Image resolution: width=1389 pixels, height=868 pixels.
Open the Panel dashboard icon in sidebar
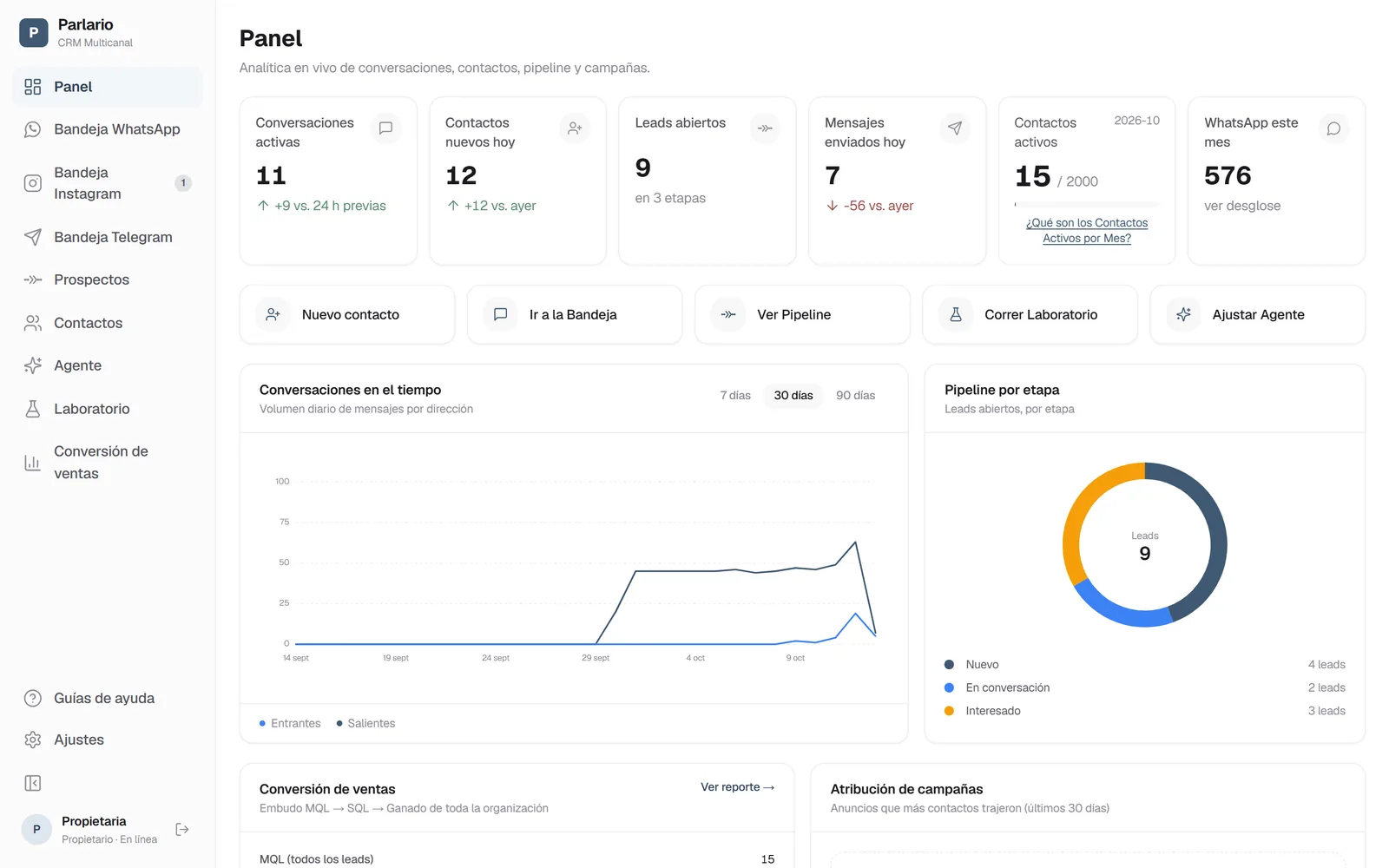33,87
